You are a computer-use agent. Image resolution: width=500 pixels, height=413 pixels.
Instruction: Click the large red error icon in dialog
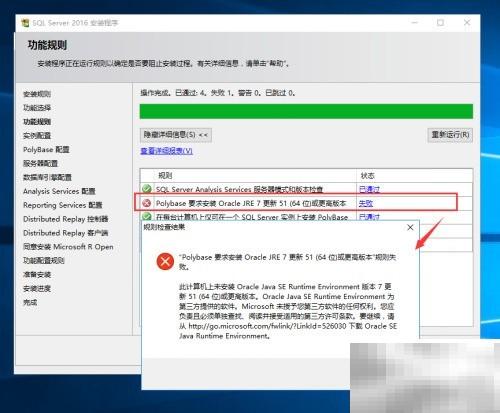(165, 261)
